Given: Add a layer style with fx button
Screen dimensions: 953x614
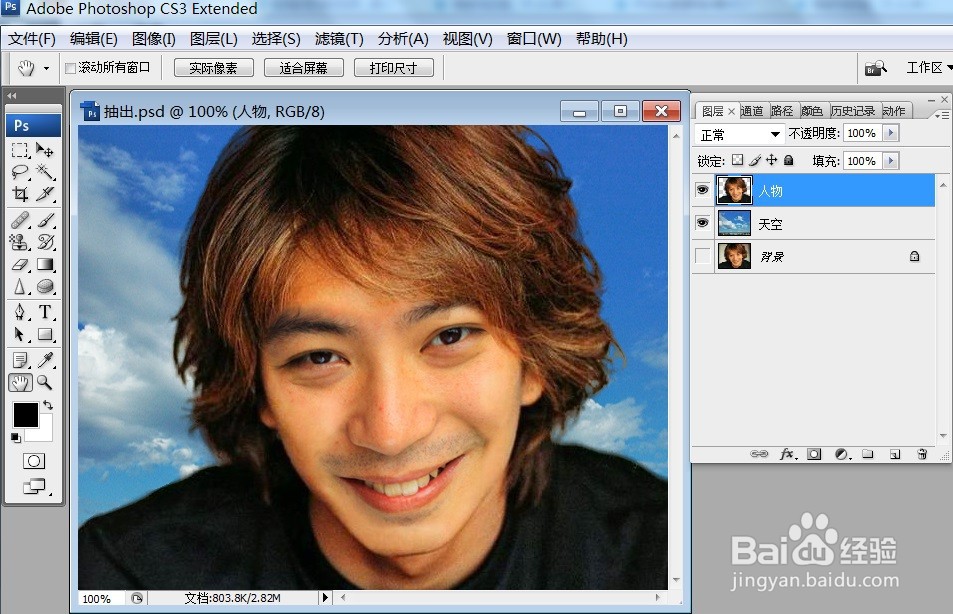Looking at the screenshot, I should pos(787,454).
